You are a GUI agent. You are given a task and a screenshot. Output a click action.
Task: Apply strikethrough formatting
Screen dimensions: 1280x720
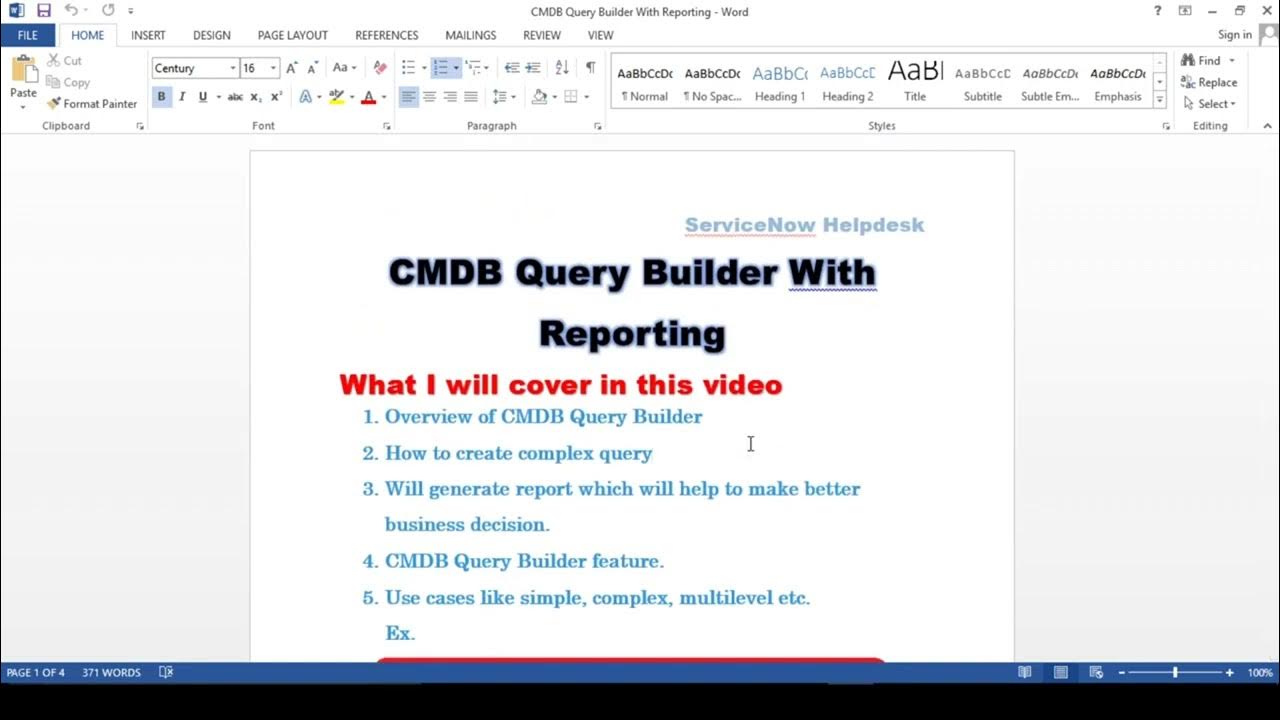point(235,97)
